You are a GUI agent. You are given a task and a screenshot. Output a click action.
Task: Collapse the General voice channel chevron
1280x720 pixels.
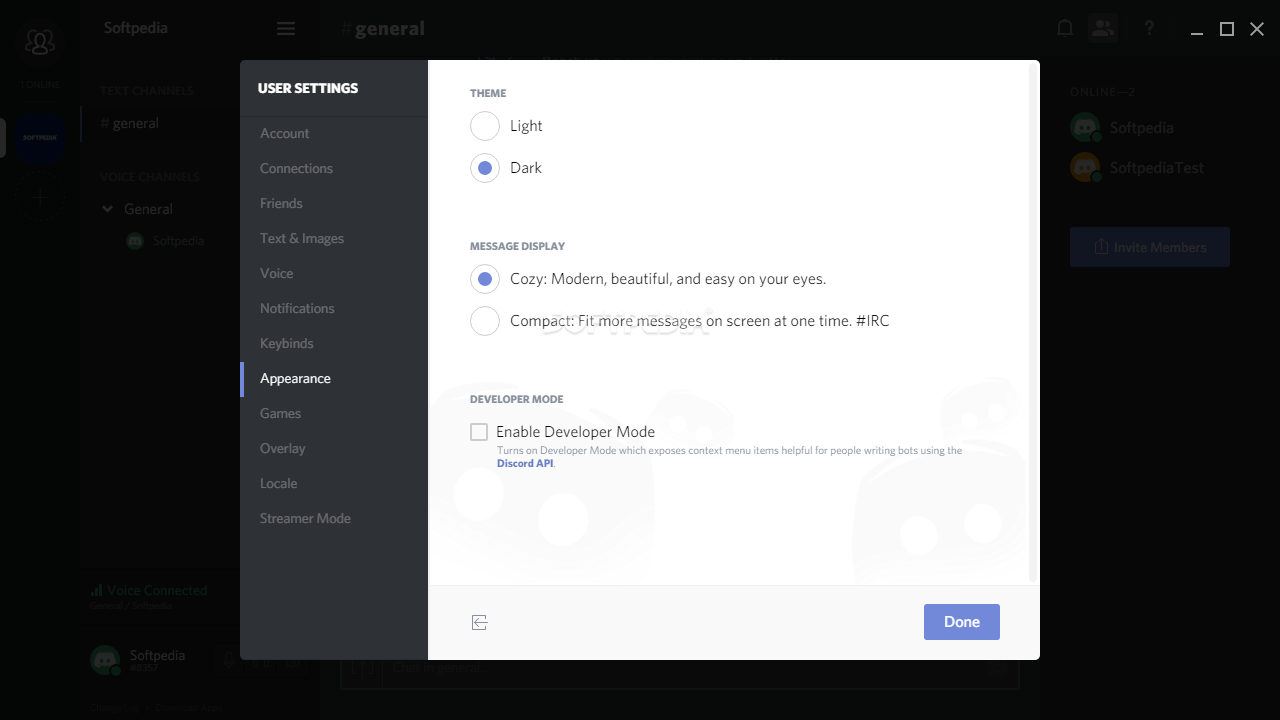[x=108, y=210]
